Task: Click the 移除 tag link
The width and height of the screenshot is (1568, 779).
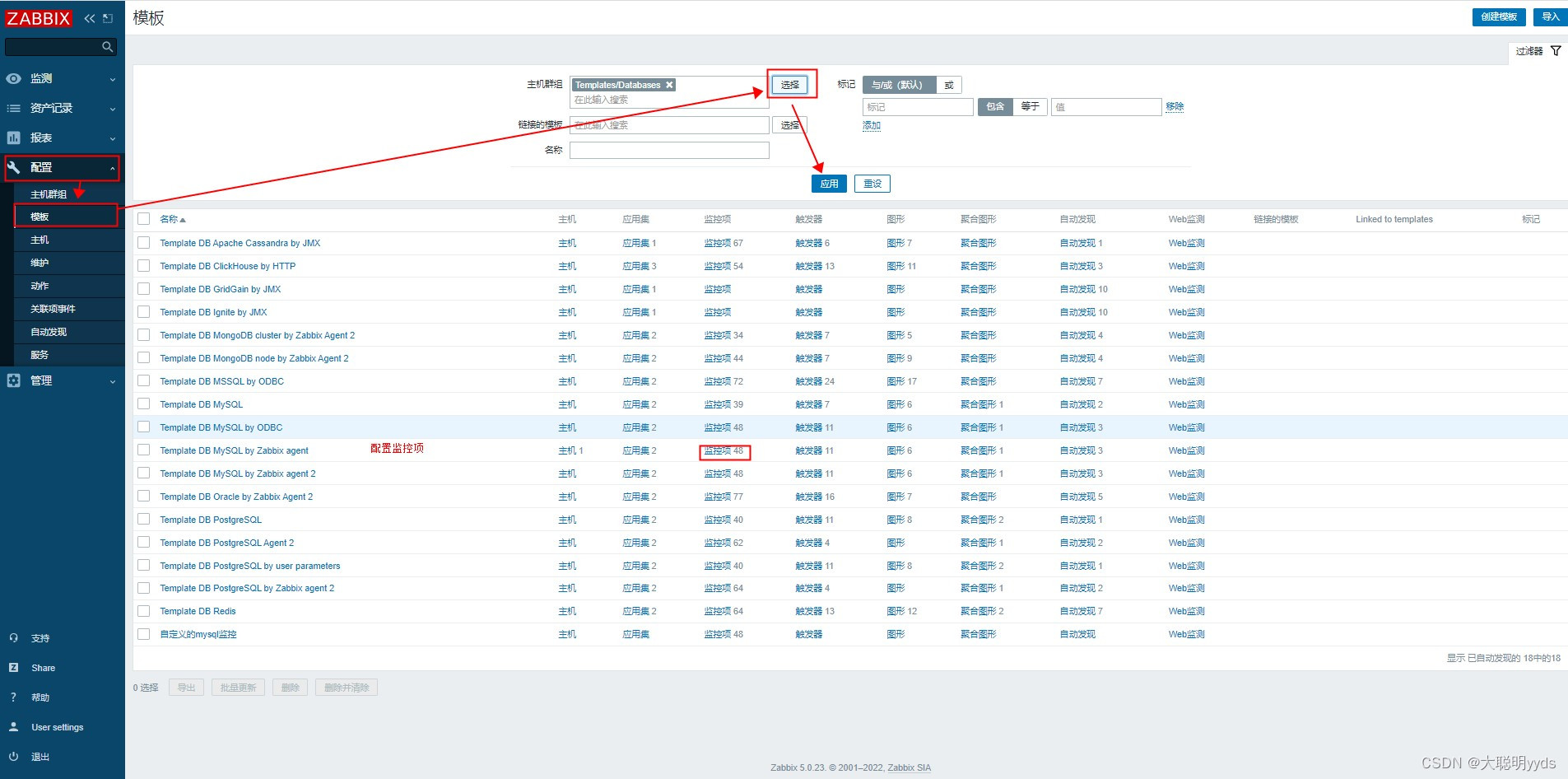Action: [1175, 107]
